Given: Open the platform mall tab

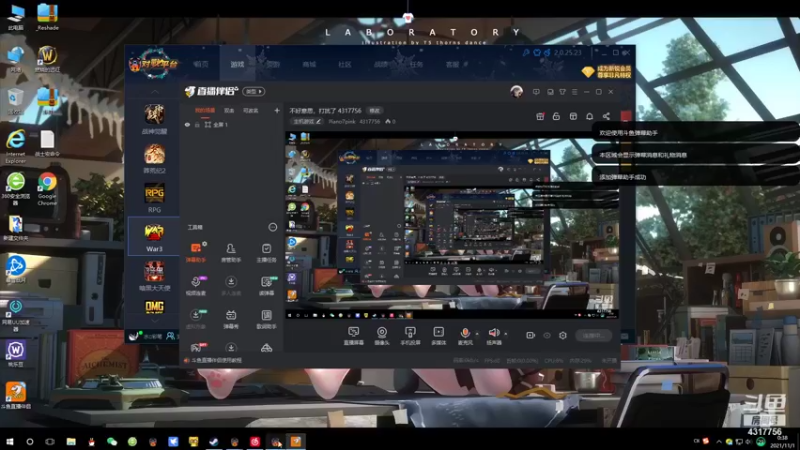Looking at the screenshot, I should coord(309,64).
